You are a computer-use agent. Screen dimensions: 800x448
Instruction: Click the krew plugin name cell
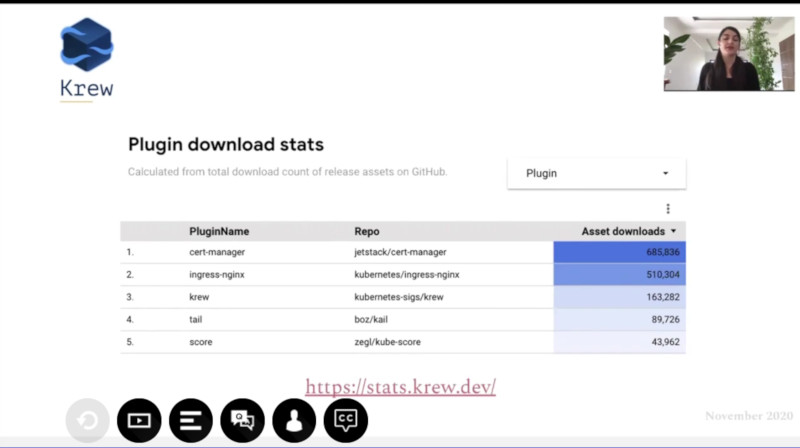pyautogui.click(x=199, y=297)
